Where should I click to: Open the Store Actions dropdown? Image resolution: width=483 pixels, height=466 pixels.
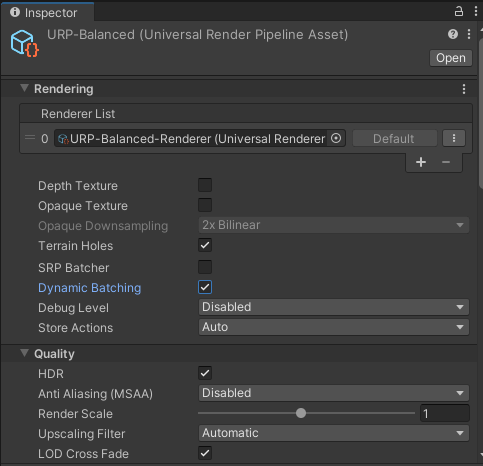click(x=334, y=327)
